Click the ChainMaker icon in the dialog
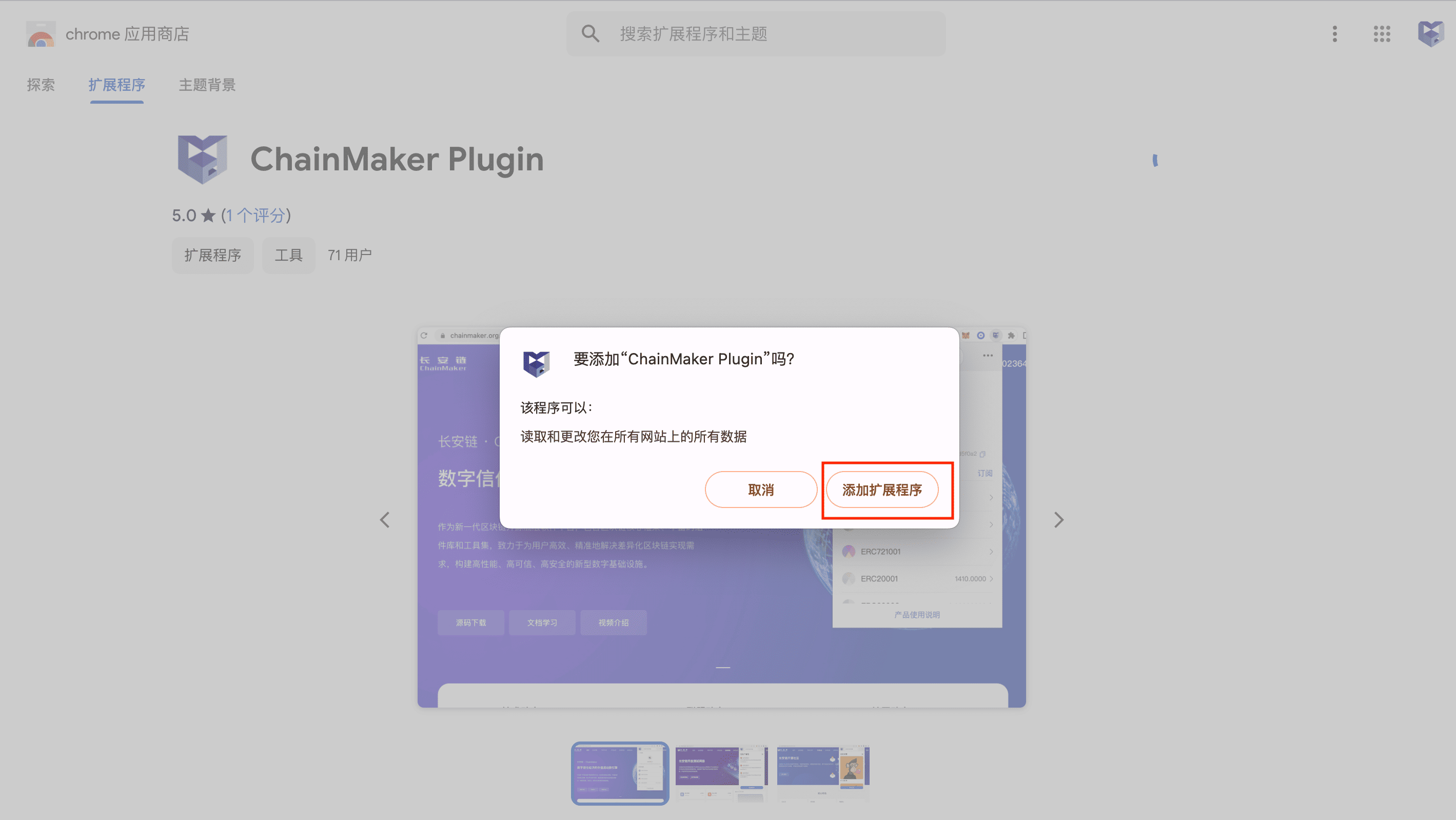The width and height of the screenshot is (1456, 820). (x=536, y=363)
